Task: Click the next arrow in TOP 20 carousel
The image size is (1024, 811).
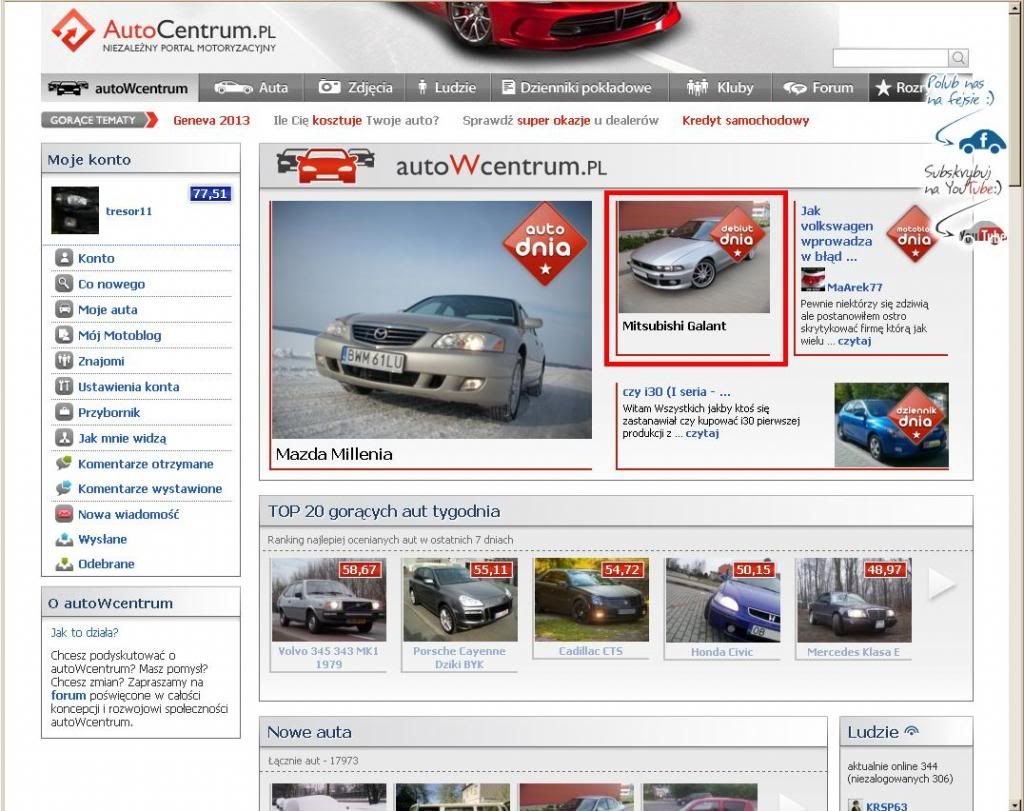Action: click(x=941, y=582)
